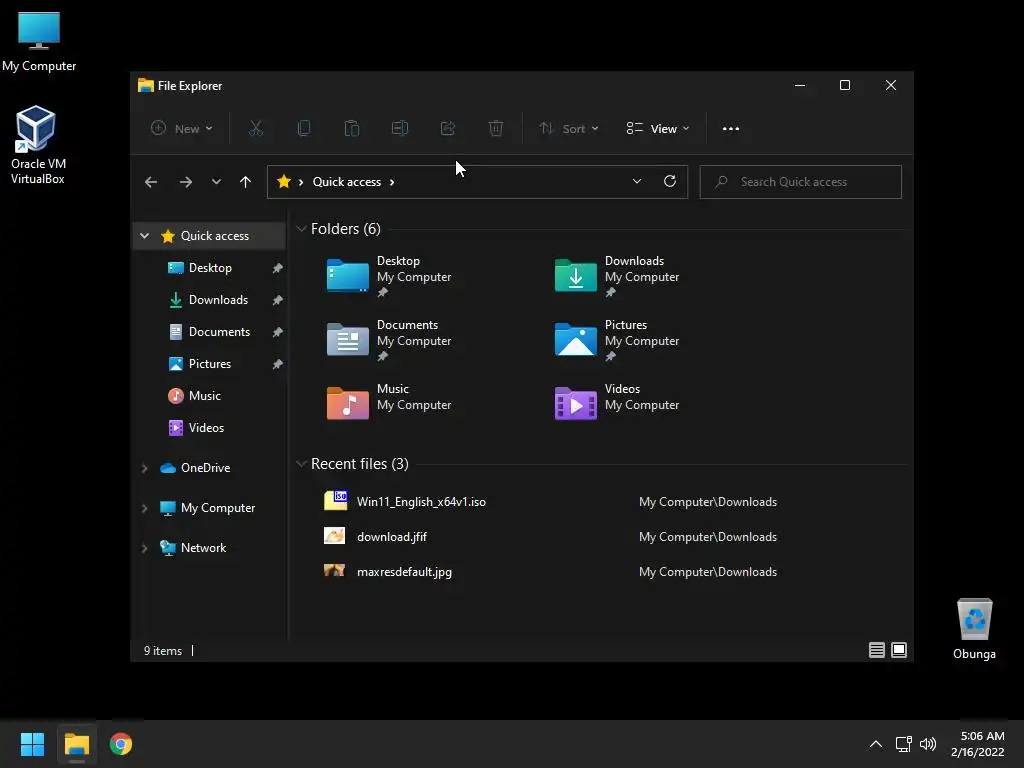1024x768 pixels.
Task: Refresh the Quick access view
Action: pyautogui.click(x=669, y=182)
